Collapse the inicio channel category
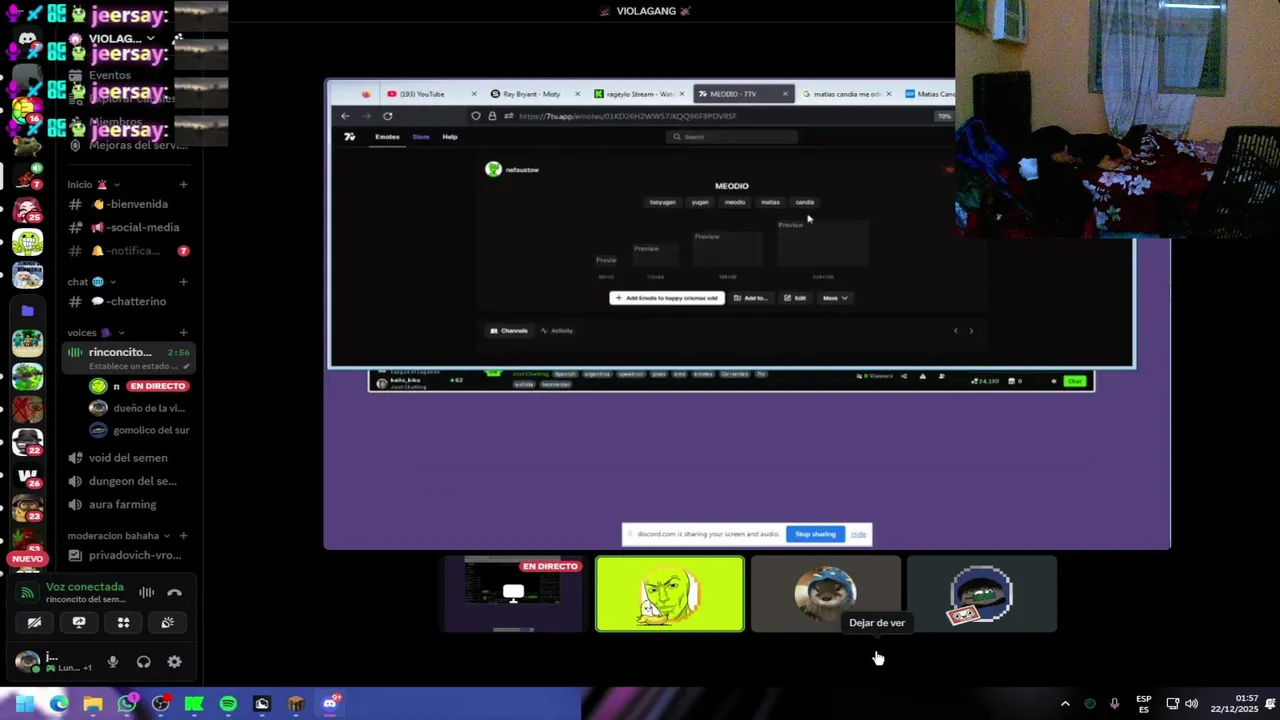Image resolution: width=1280 pixels, height=720 pixels. [x=93, y=184]
